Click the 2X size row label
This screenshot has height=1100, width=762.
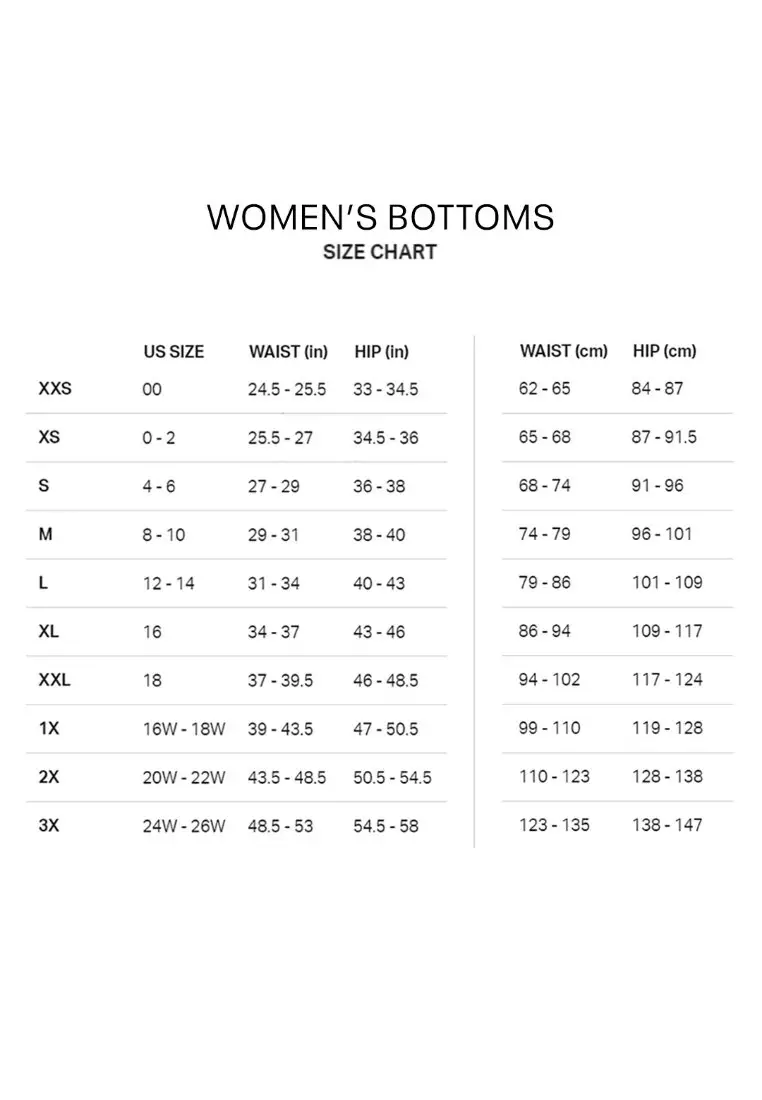(x=49, y=777)
